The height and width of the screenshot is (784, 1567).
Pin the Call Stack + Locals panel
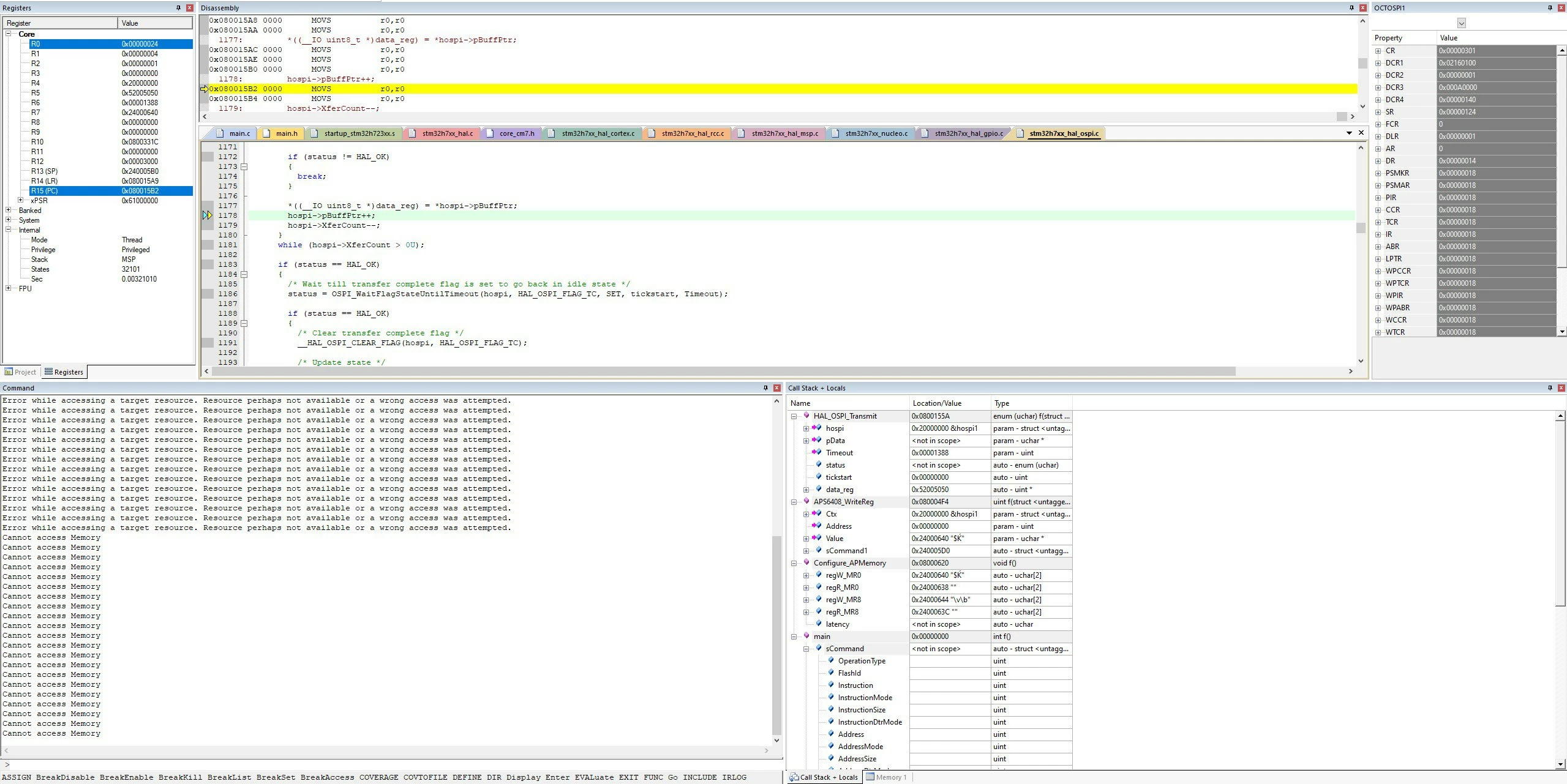(1550, 388)
